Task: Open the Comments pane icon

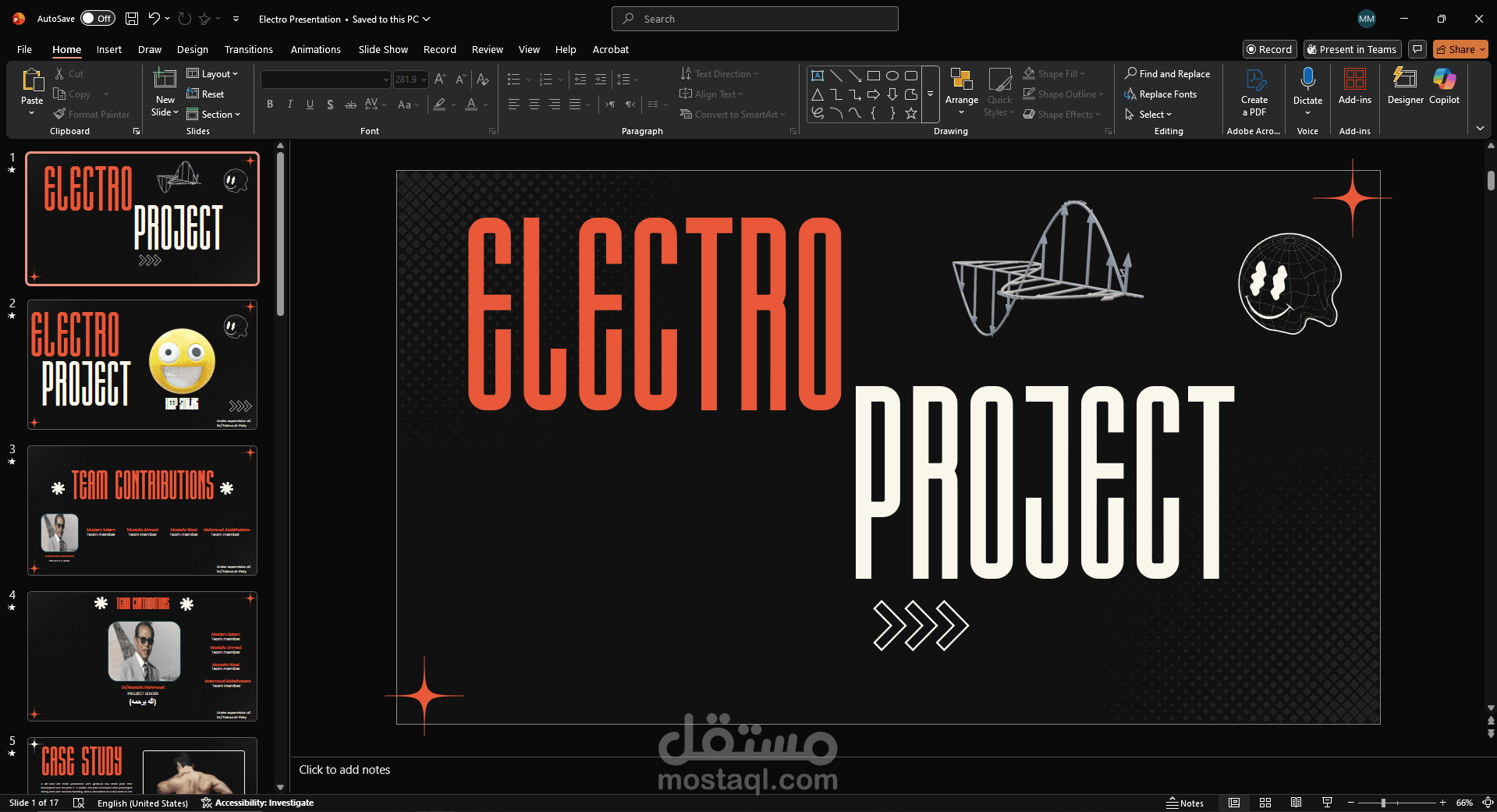Action: [x=1417, y=49]
